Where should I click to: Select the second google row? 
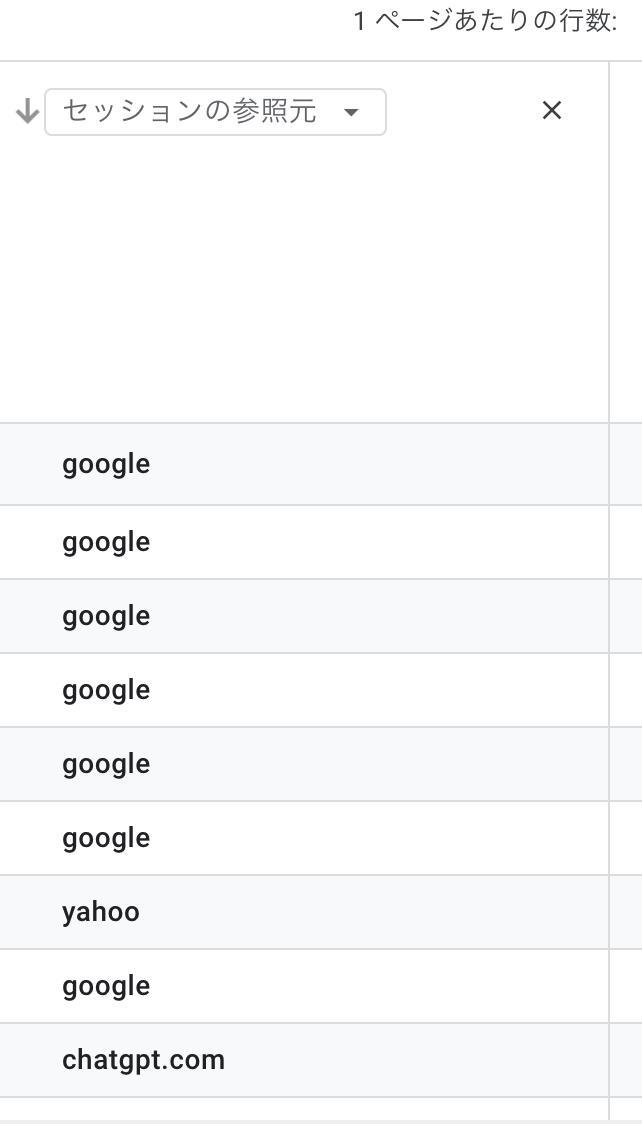pyautogui.click(x=304, y=542)
